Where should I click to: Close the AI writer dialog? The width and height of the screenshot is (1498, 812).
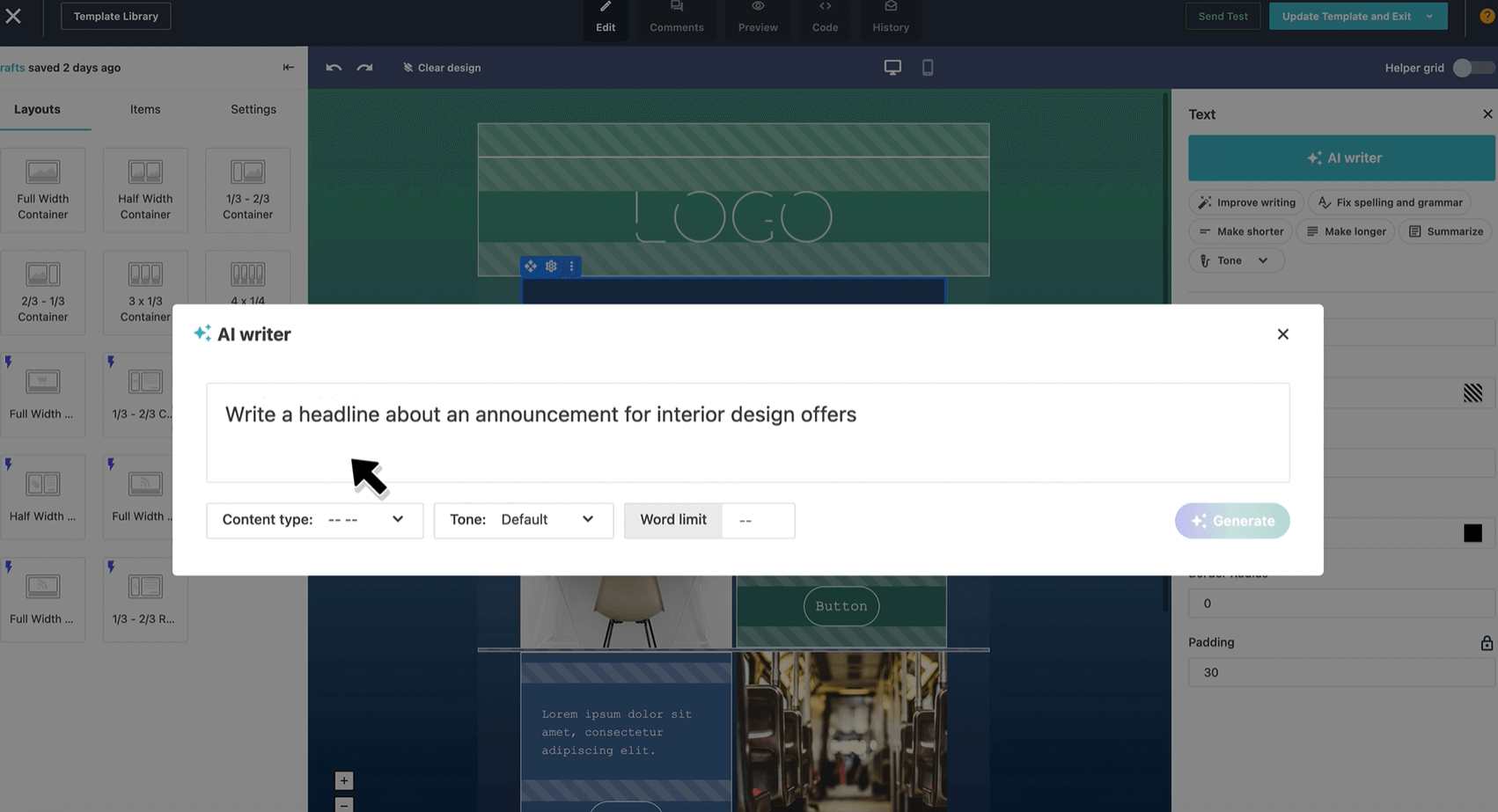tap(1282, 334)
